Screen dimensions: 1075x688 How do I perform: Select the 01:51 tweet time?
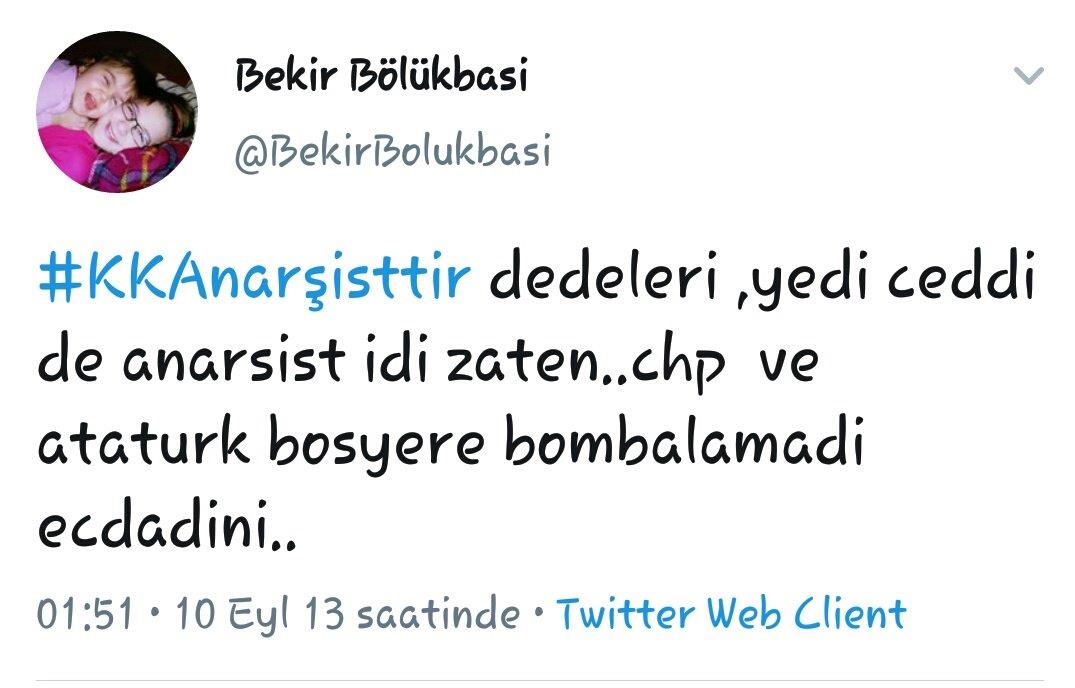point(84,613)
